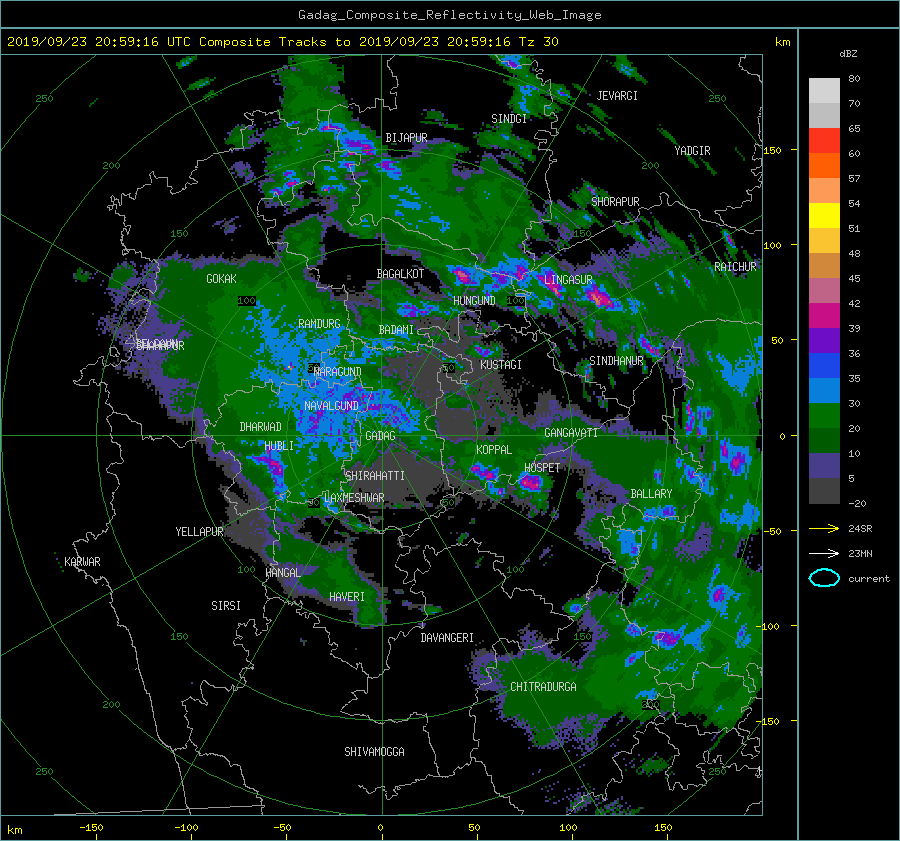Click the LINGASUR city label
The width and height of the screenshot is (900, 841).
[568, 280]
